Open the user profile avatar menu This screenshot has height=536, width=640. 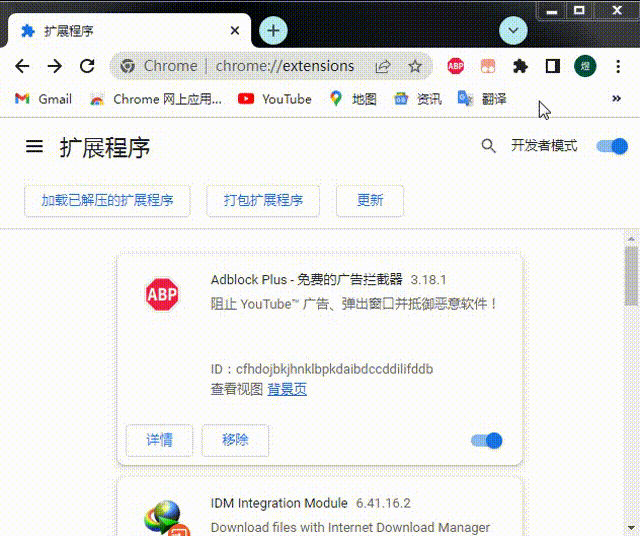[x=585, y=66]
